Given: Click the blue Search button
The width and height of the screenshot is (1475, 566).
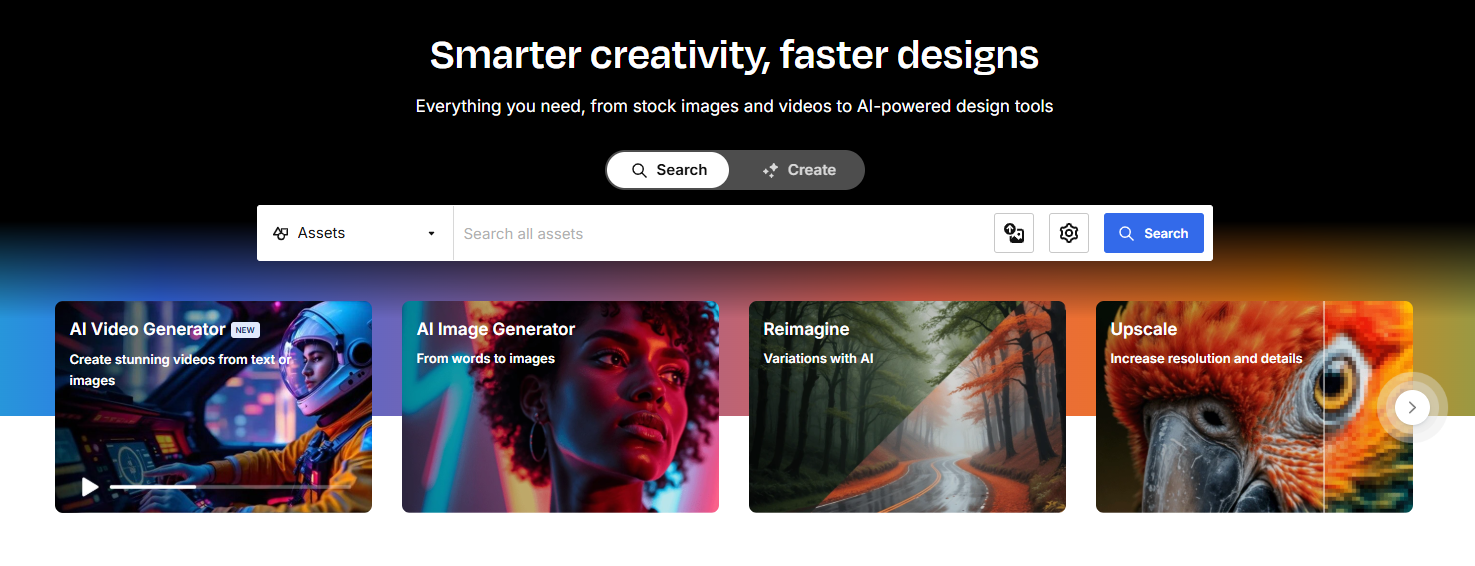Looking at the screenshot, I should tap(1154, 233).
